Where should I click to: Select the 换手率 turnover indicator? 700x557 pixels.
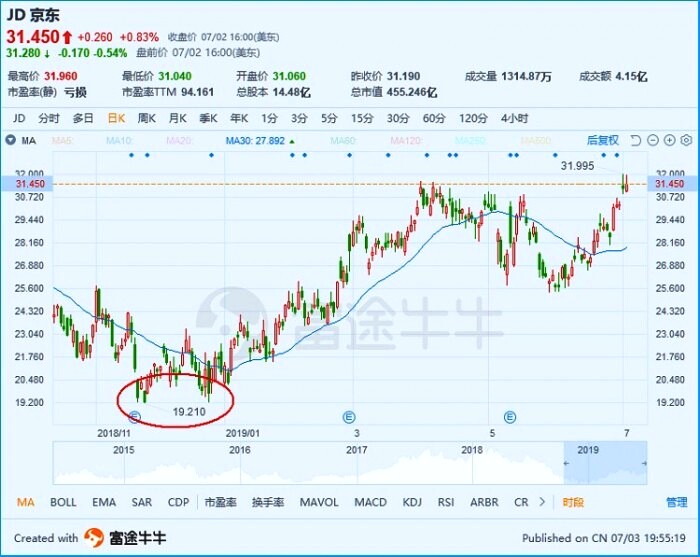pyautogui.click(x=268, y=502)
